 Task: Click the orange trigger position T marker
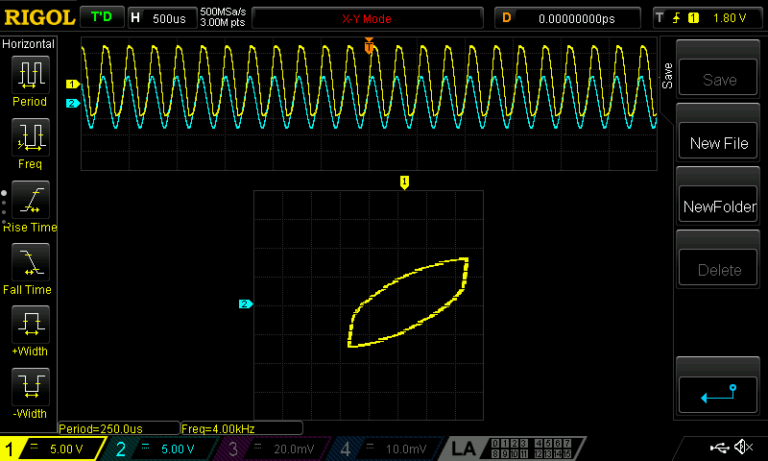pyautogui.click(x=369, y=46)
